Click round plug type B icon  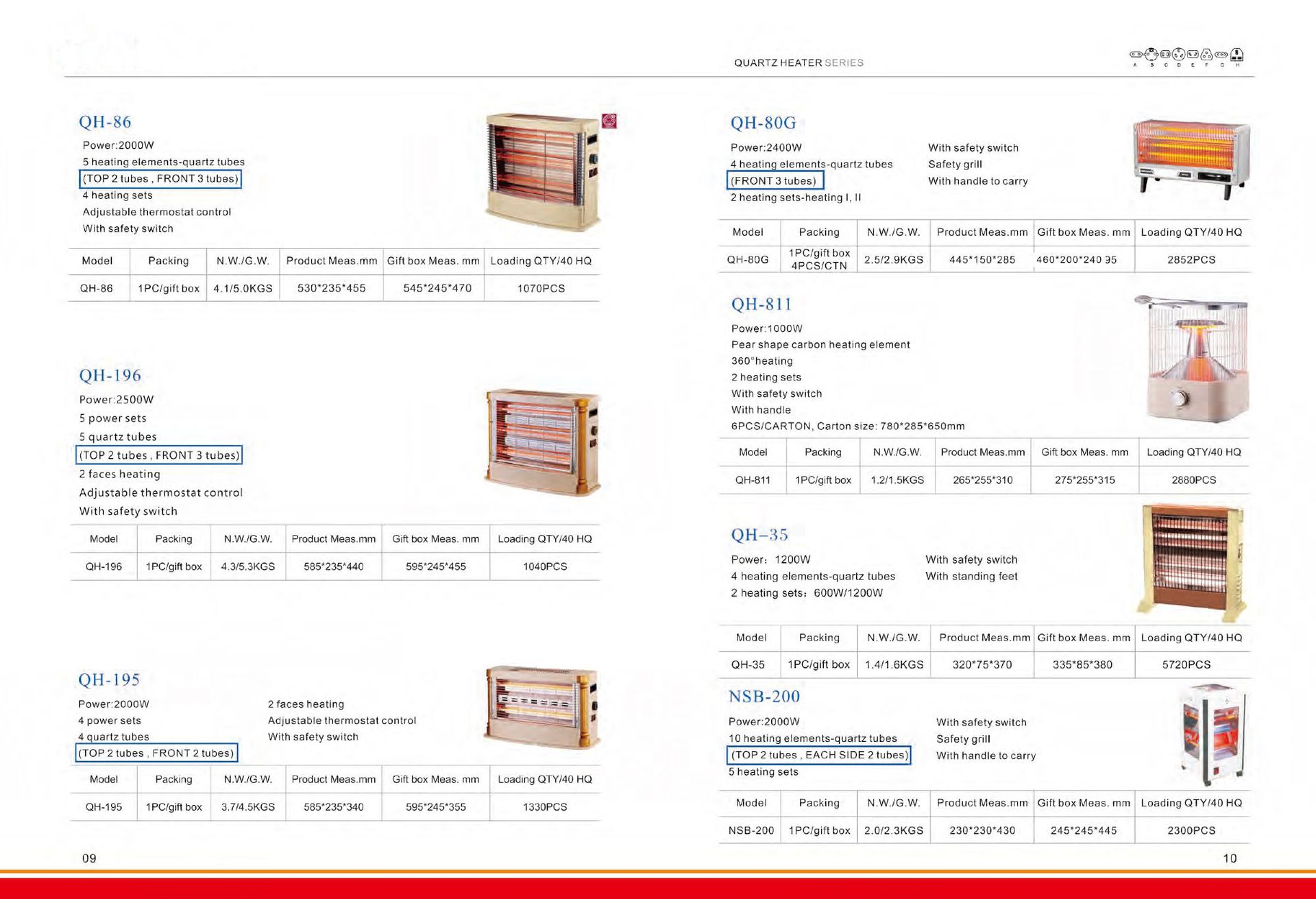click(x=1151, y=54)
